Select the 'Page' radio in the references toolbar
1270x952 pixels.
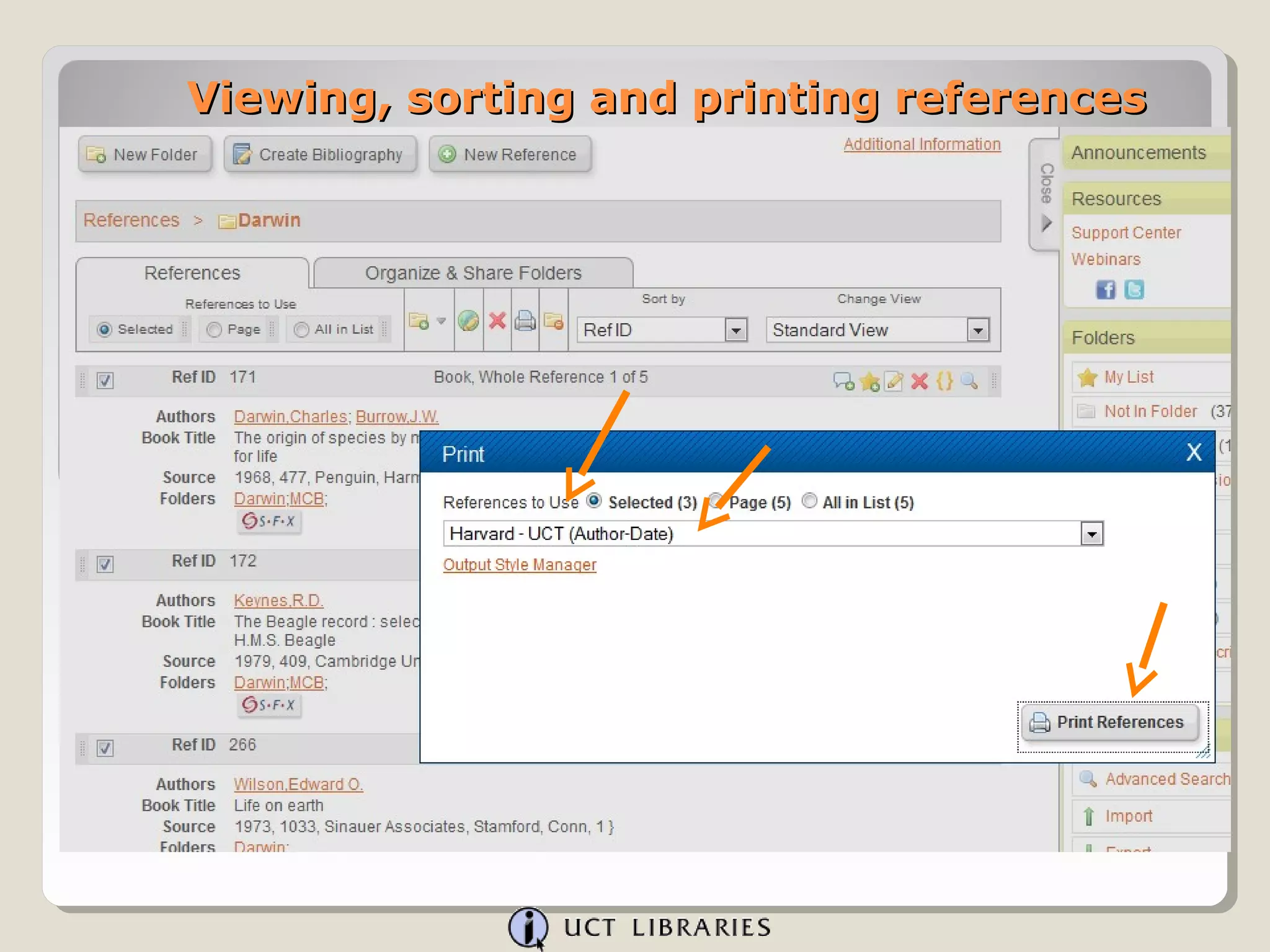[x=214, y=330]
